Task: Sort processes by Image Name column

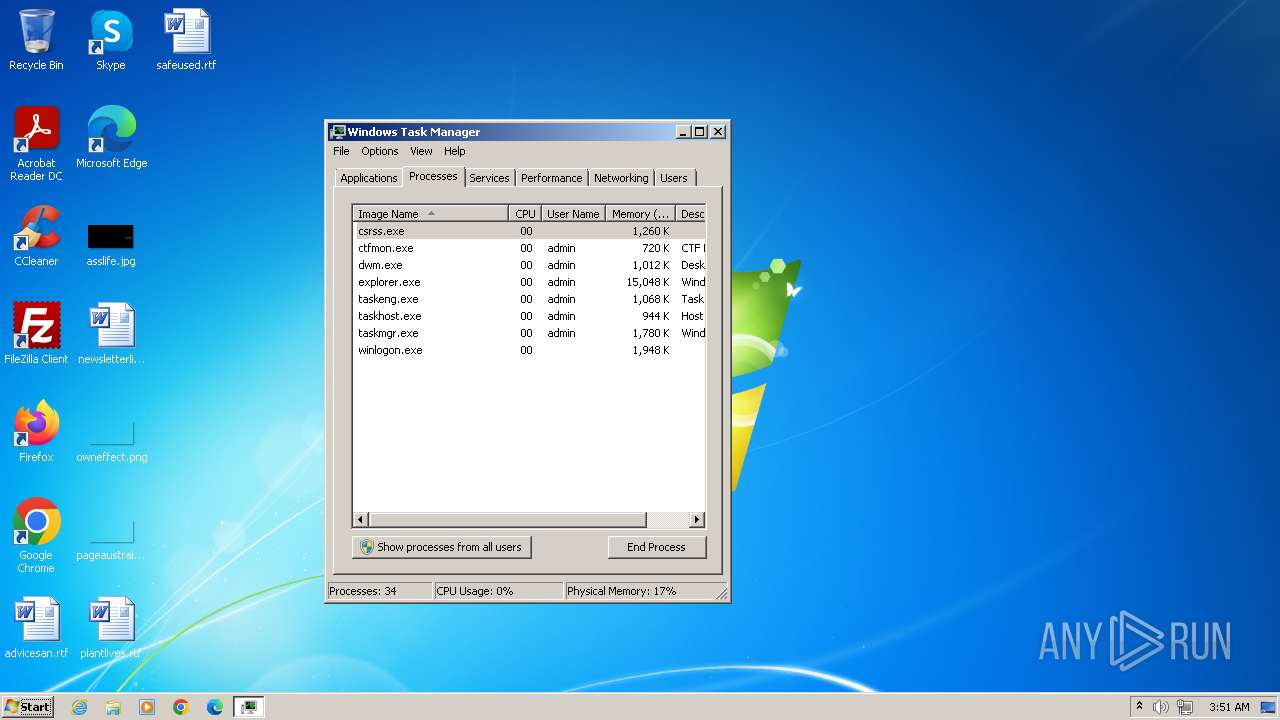Action: click(430, 214)
